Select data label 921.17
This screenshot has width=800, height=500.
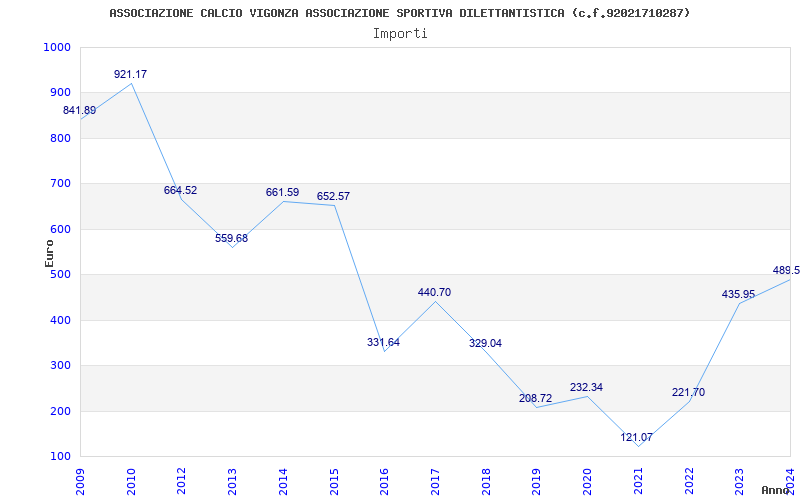130,74
